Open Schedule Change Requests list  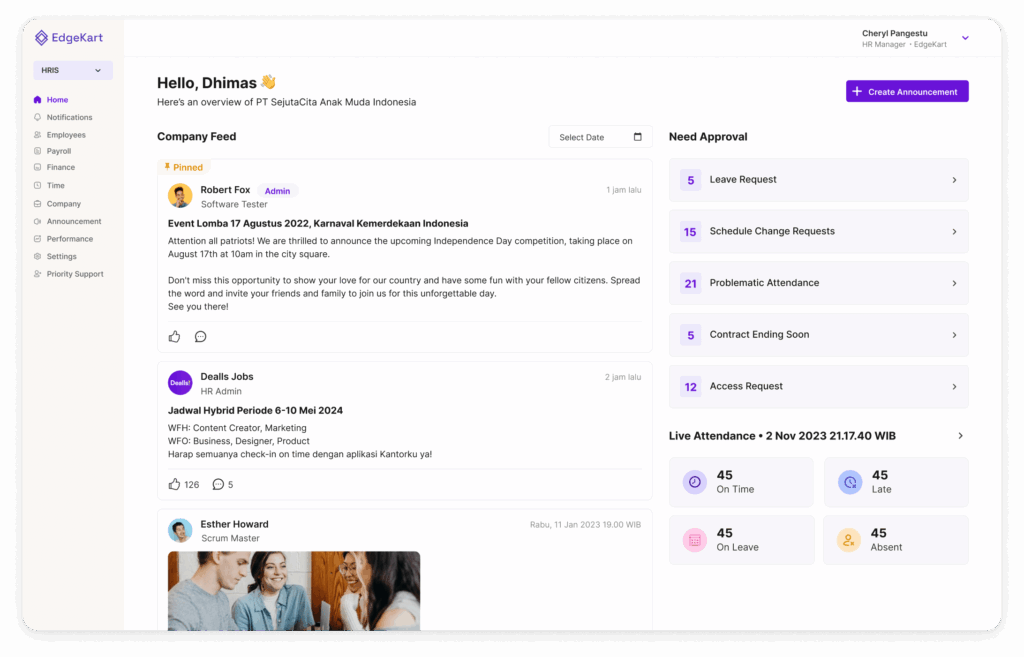tap(818, 231)
